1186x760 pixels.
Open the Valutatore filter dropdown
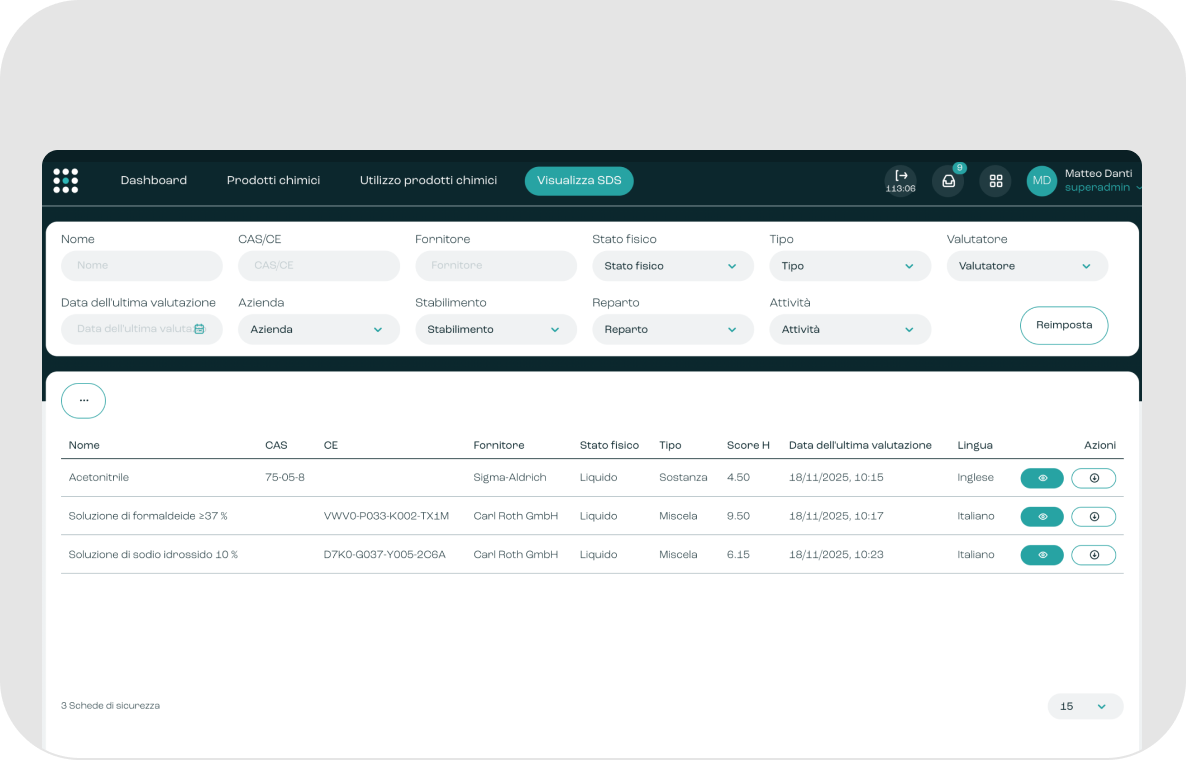(1027, 266)
